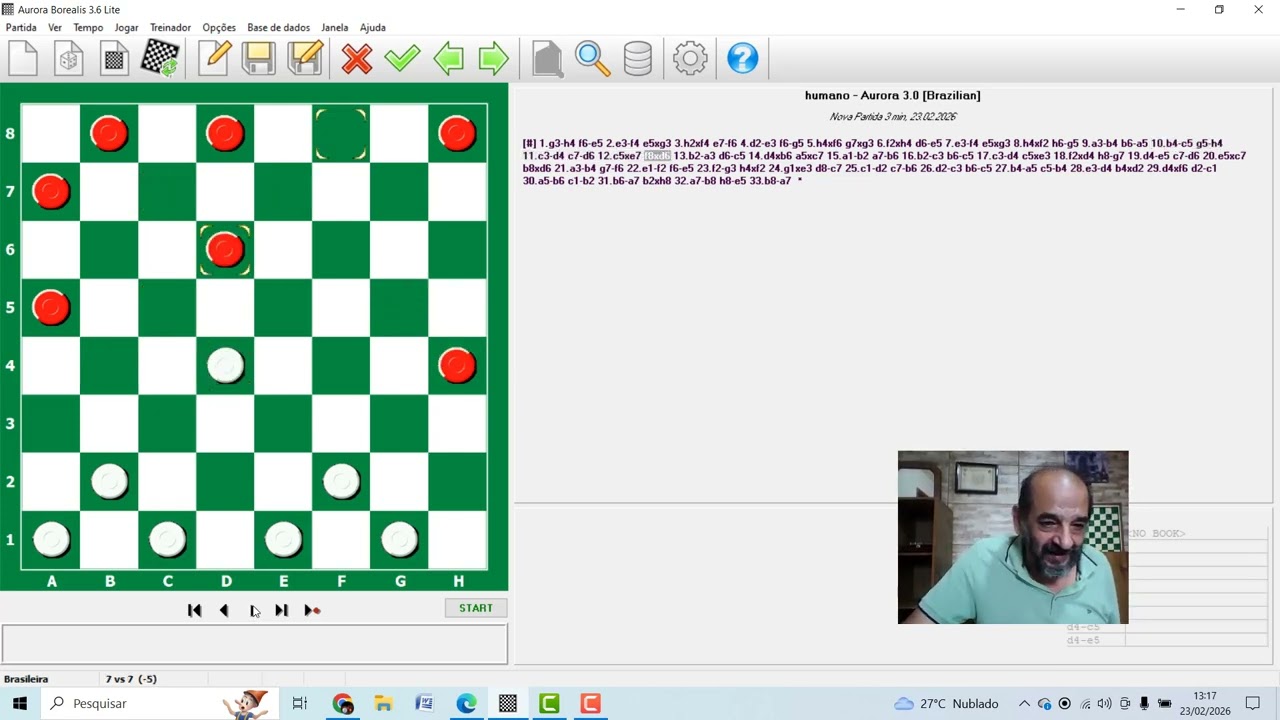Click the empty text box below the board

pos(254,644)
